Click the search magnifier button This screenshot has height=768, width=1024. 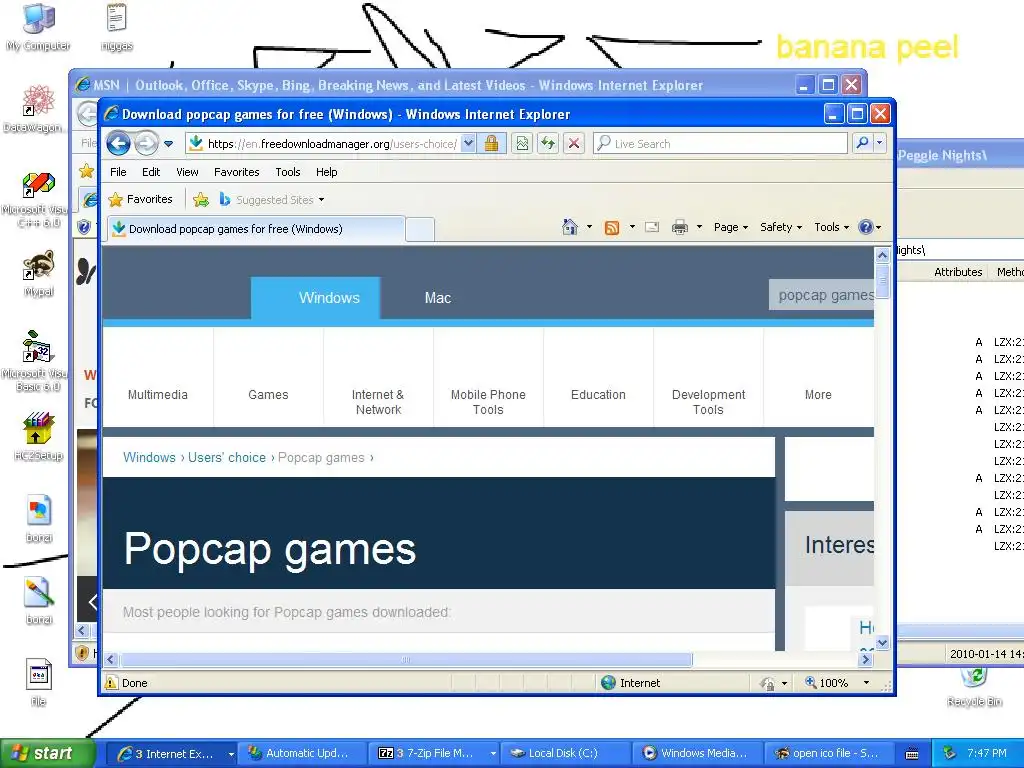point(862,143)
